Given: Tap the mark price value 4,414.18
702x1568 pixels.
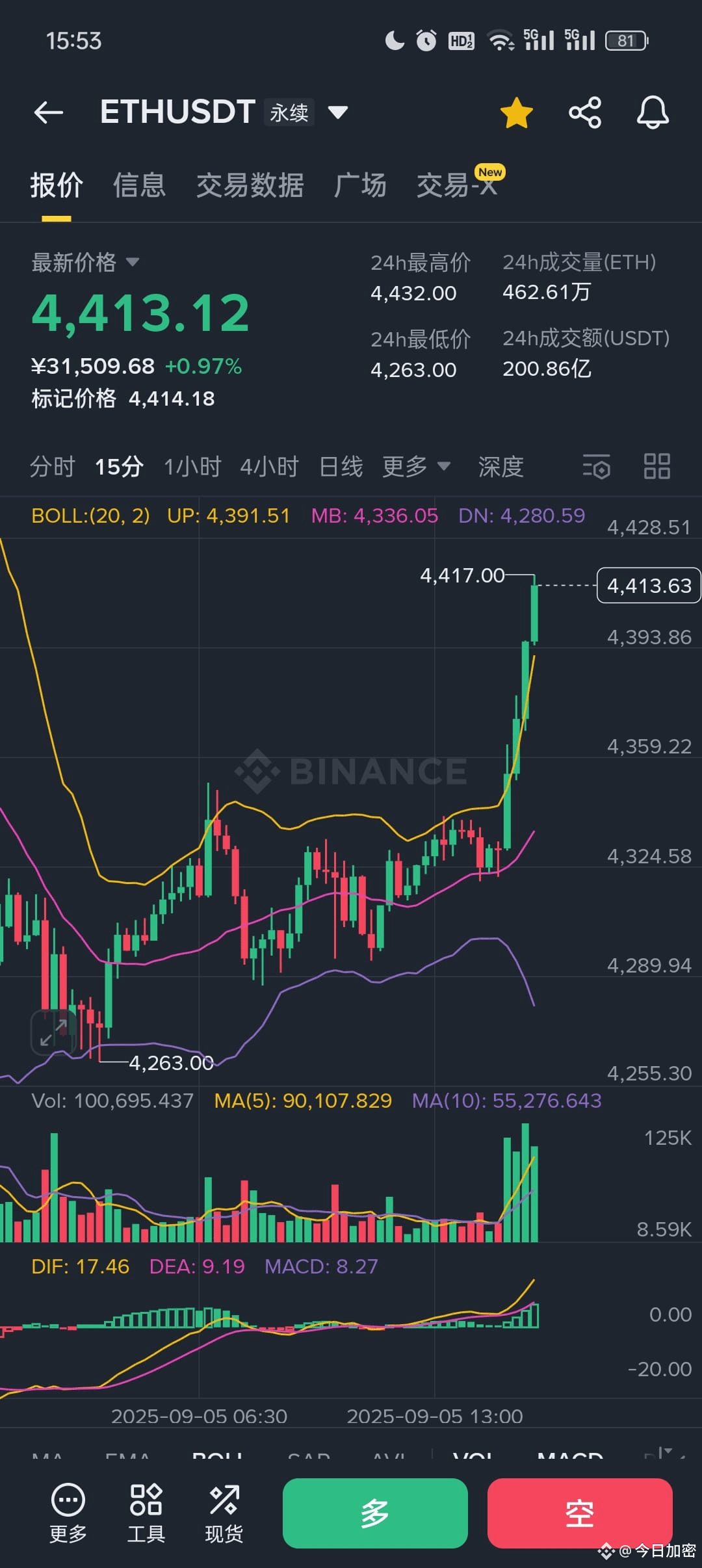Looking at the screenshot, I should click(x=172, y=399).
